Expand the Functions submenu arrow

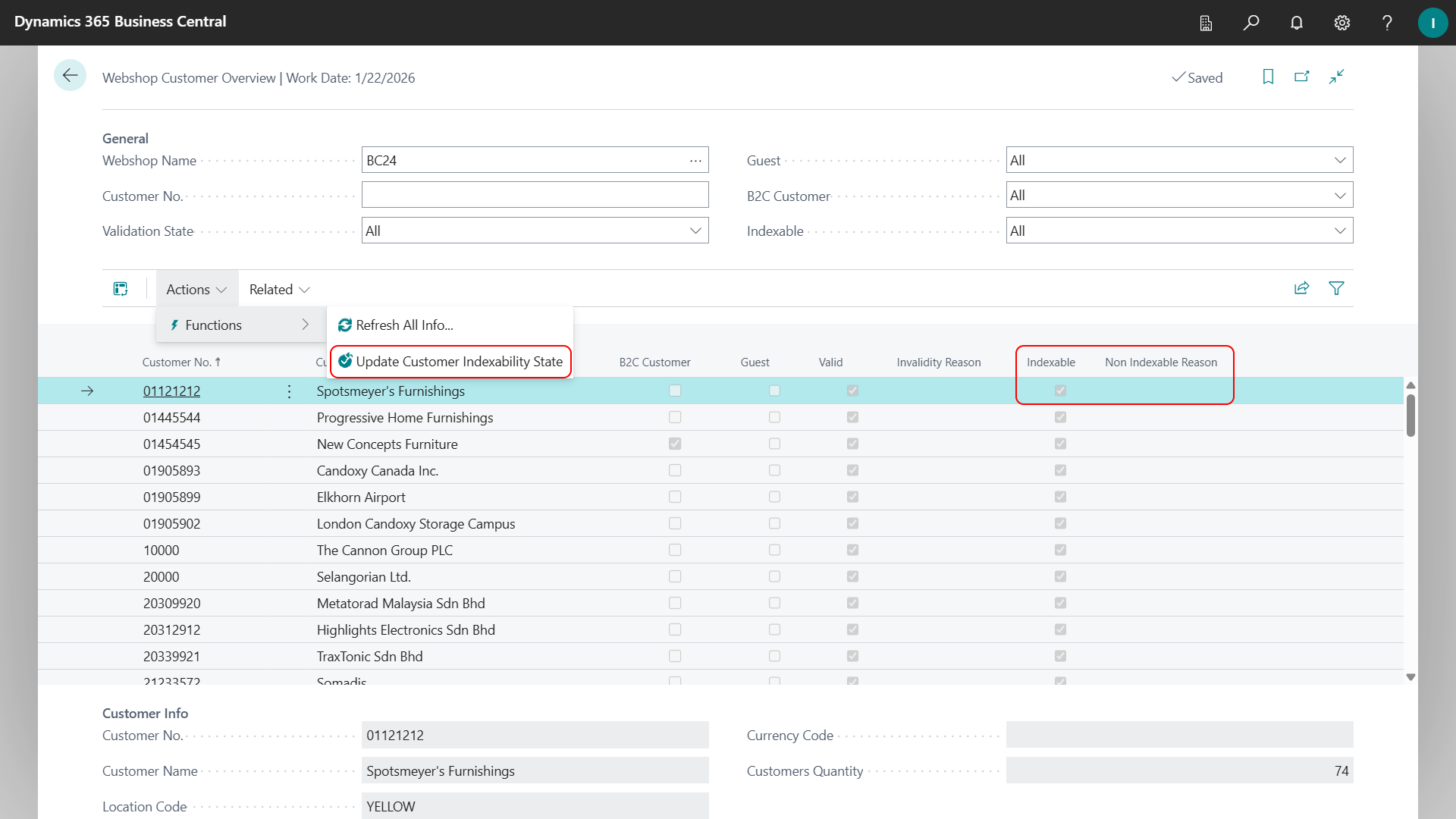[305, 325]
